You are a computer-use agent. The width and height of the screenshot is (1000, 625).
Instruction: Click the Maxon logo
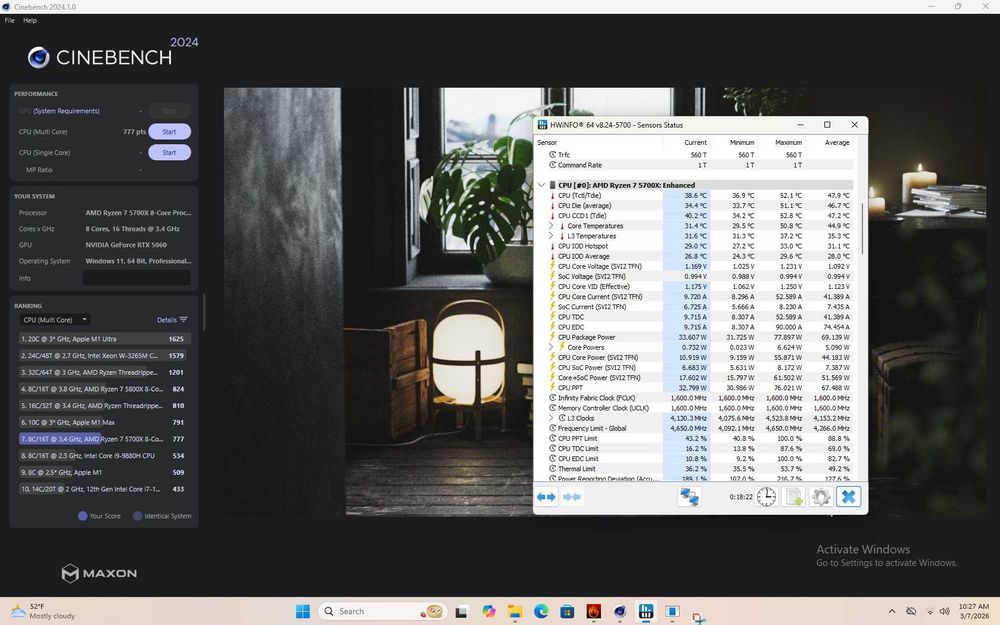(x=99, y=573)
